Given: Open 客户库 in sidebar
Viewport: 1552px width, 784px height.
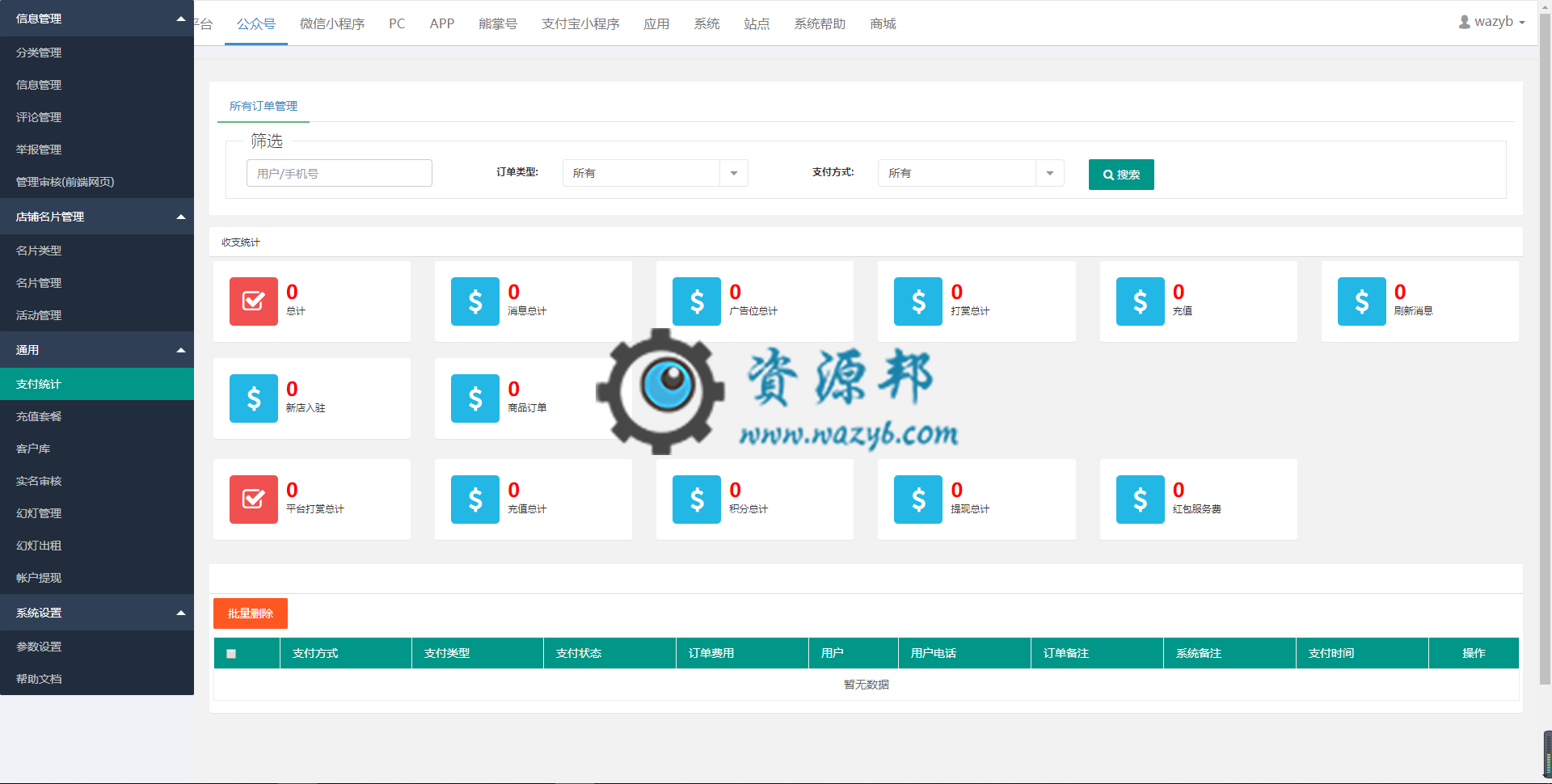Looking at the screenshot, I should point(97,449).
